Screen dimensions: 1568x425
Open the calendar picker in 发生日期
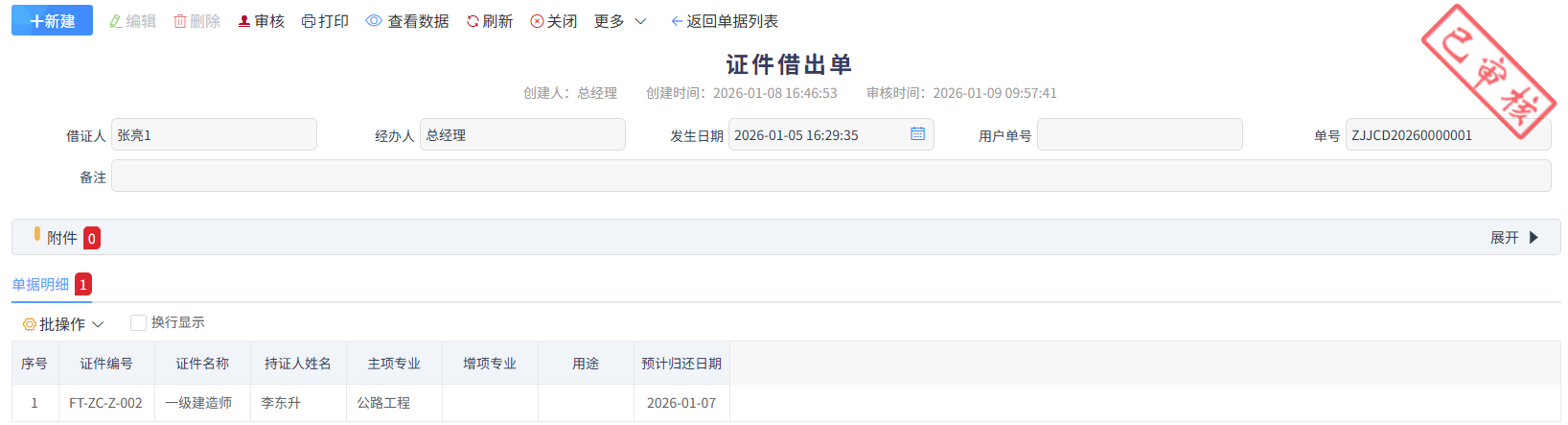click(917, 134)
